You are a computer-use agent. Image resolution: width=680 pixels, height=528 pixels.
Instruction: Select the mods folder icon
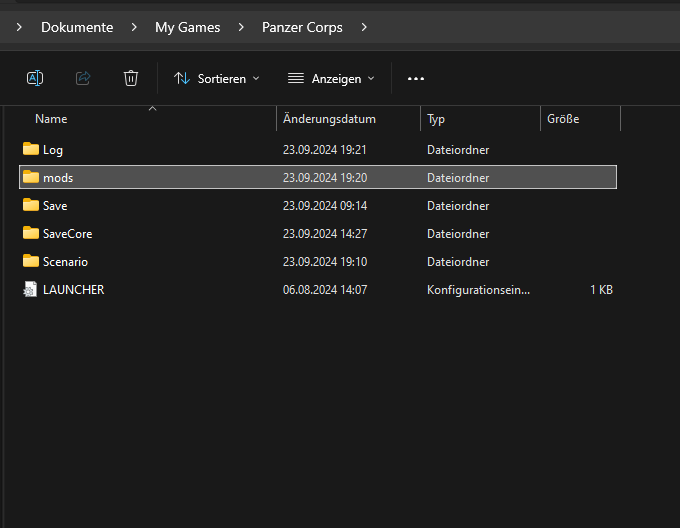31,177
